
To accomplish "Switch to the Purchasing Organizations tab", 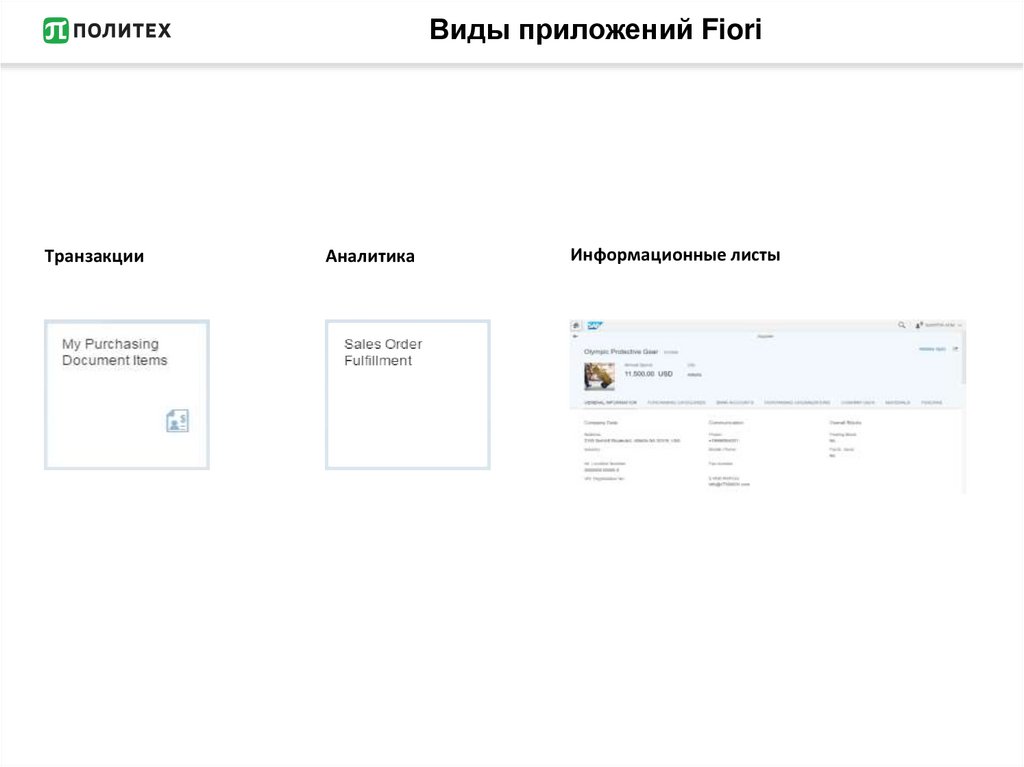I will pyautogui.click(x=797, y=402).
